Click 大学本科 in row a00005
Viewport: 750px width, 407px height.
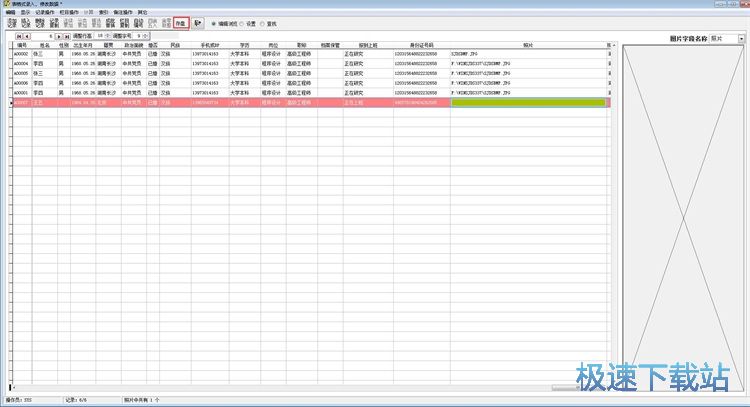click(240, 73)
